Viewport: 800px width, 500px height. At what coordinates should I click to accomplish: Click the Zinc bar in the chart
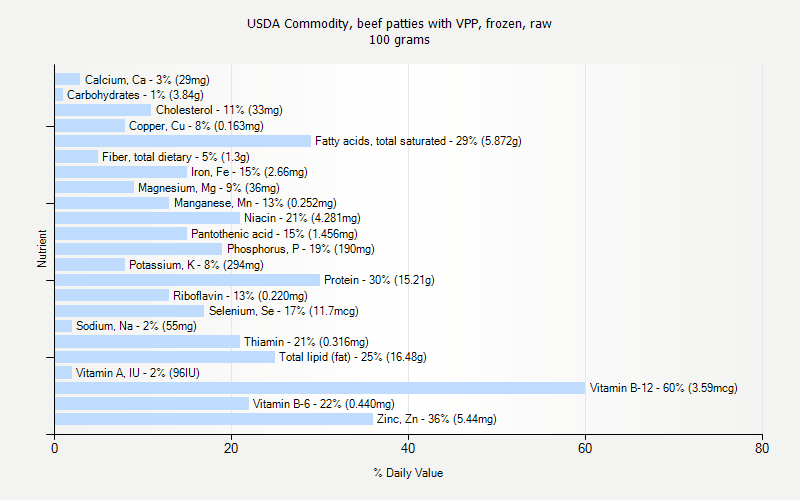(x=214, y=419)
